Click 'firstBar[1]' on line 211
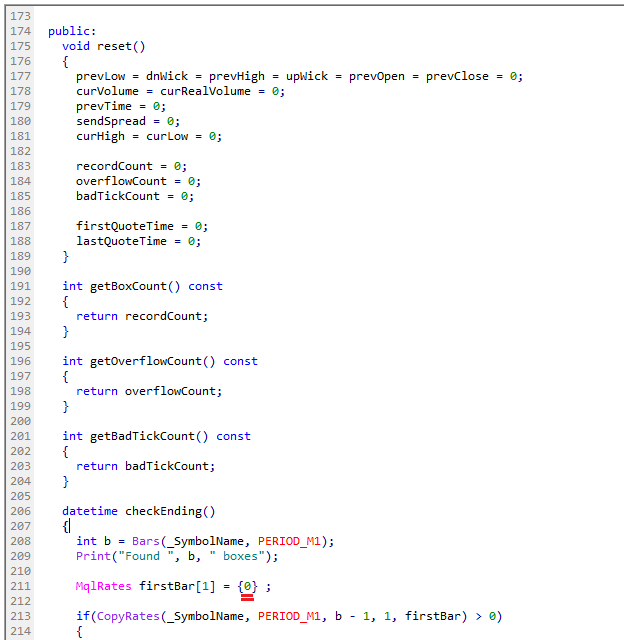 point(177,586)
